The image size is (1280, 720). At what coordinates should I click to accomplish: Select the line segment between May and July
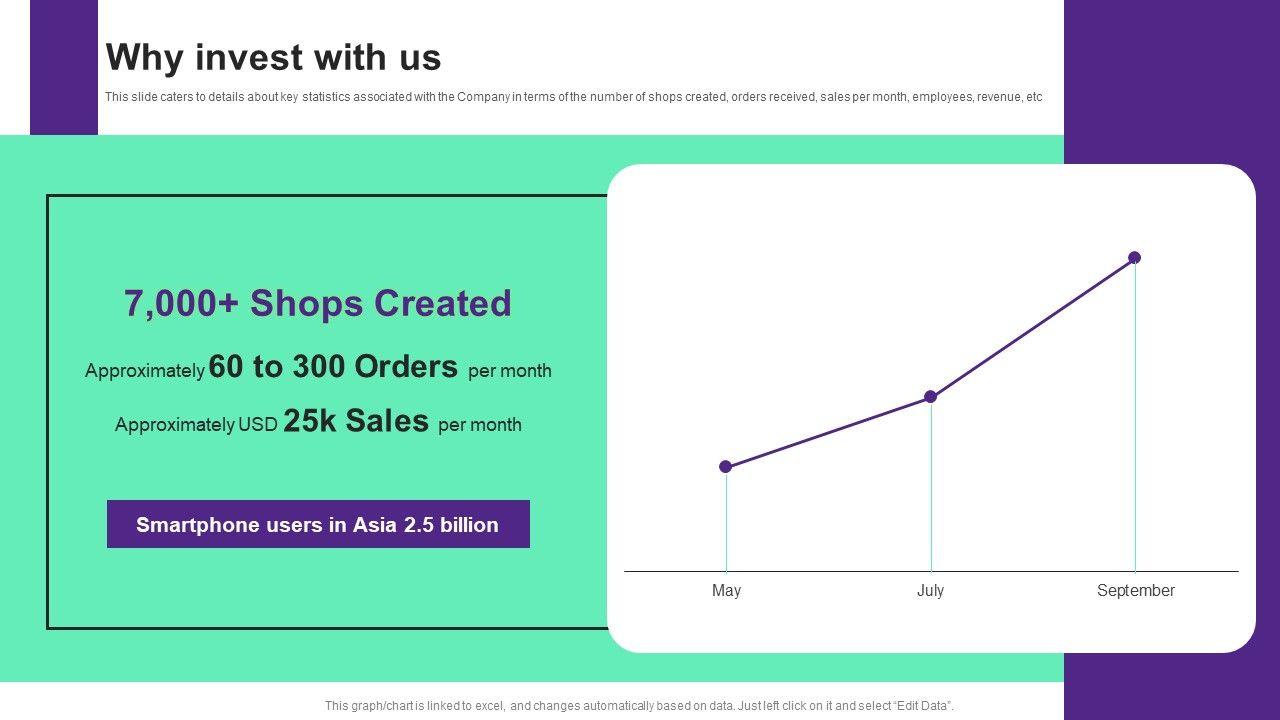pyautogui.click(x=828, y=432)
